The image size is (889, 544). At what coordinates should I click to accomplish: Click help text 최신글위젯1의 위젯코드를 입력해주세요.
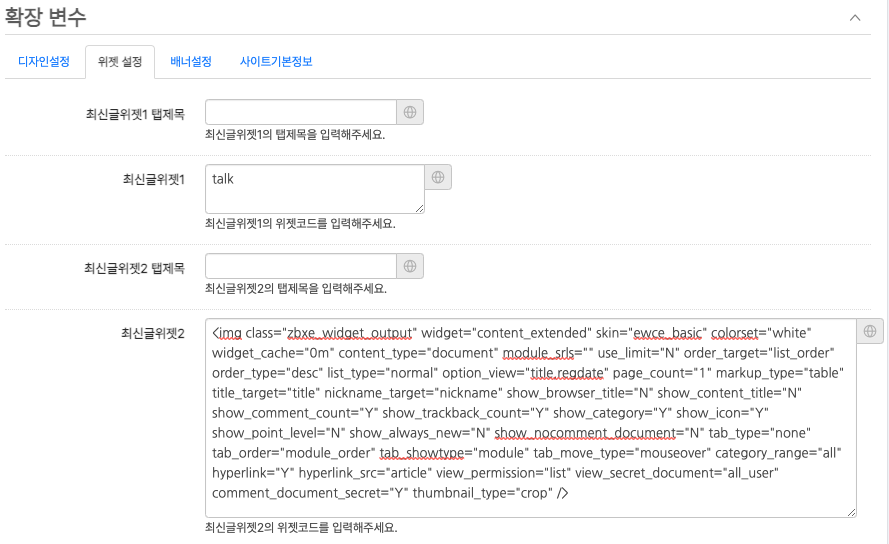[300, 223]
